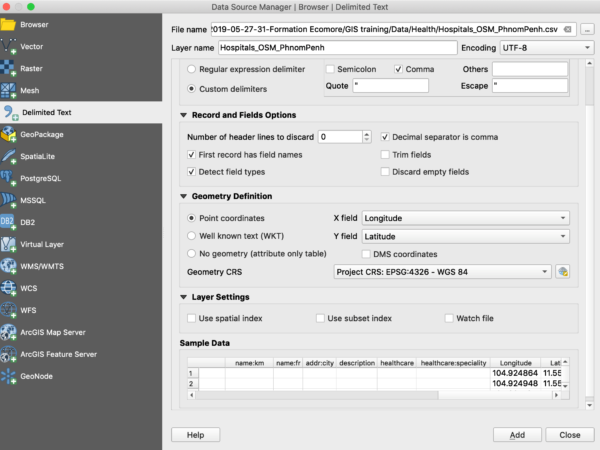
Task: Click the Close button
Action: 570,435
